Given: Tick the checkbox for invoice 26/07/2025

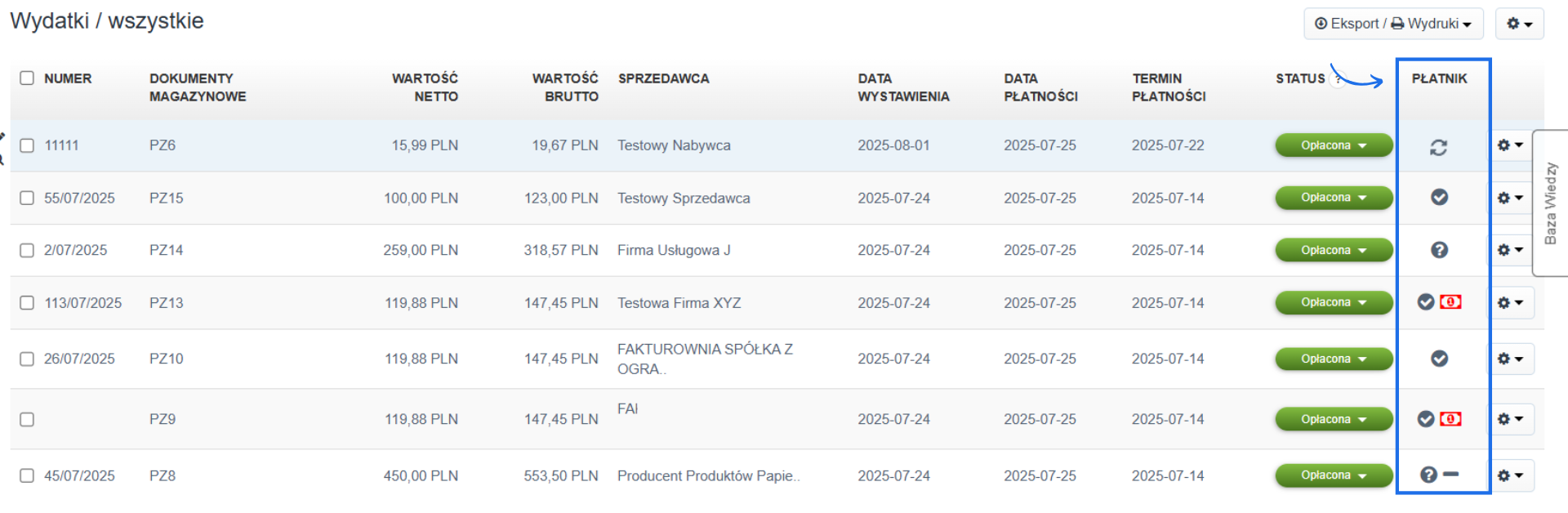Looking at the screenshot, I should pyautogui.click(x=27, y=358).
